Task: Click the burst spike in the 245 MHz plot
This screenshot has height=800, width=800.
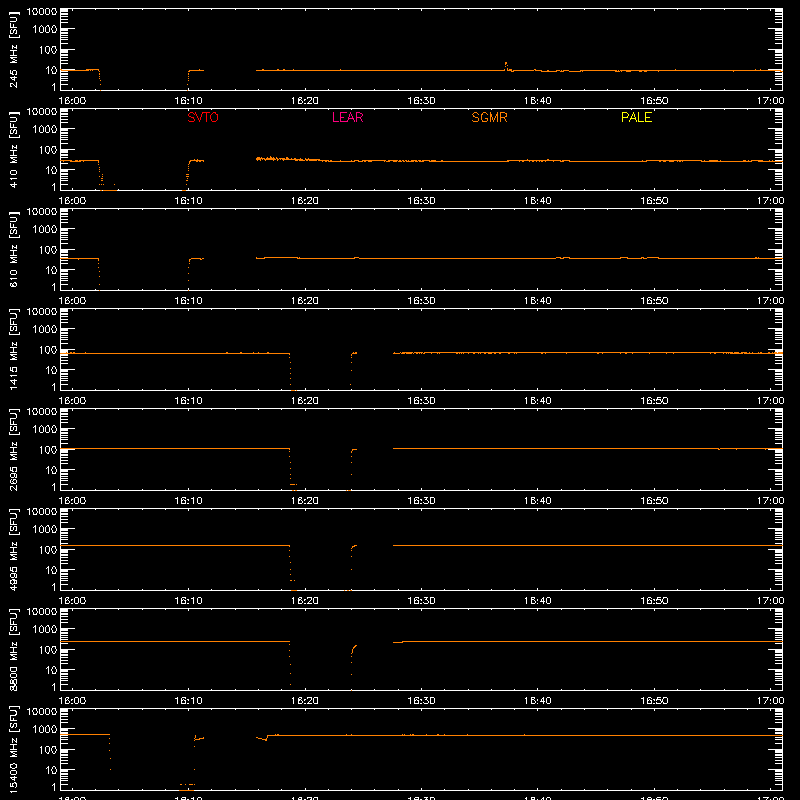Action: (506, 65)
